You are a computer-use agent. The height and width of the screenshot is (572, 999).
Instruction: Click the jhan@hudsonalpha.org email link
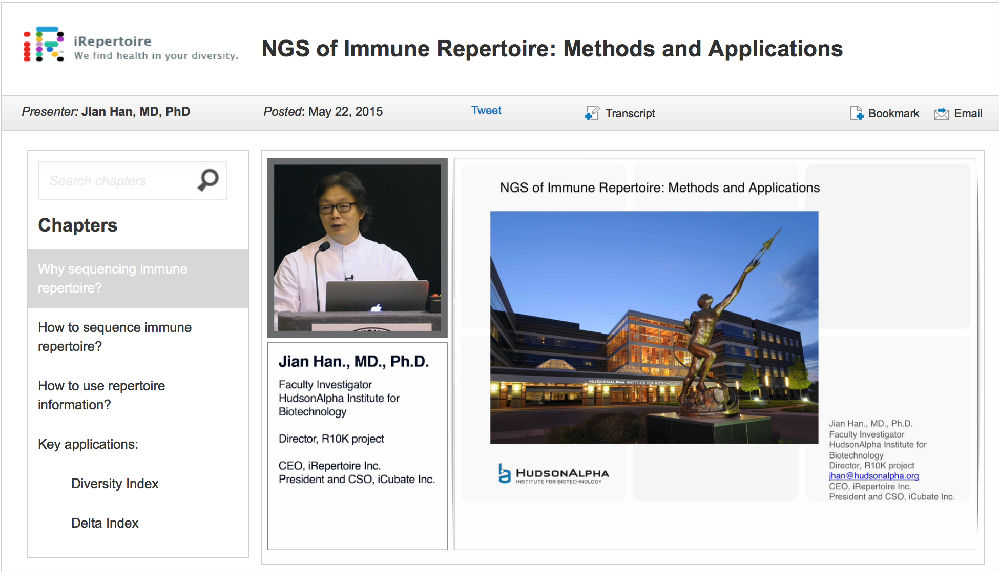coord(873,476)
